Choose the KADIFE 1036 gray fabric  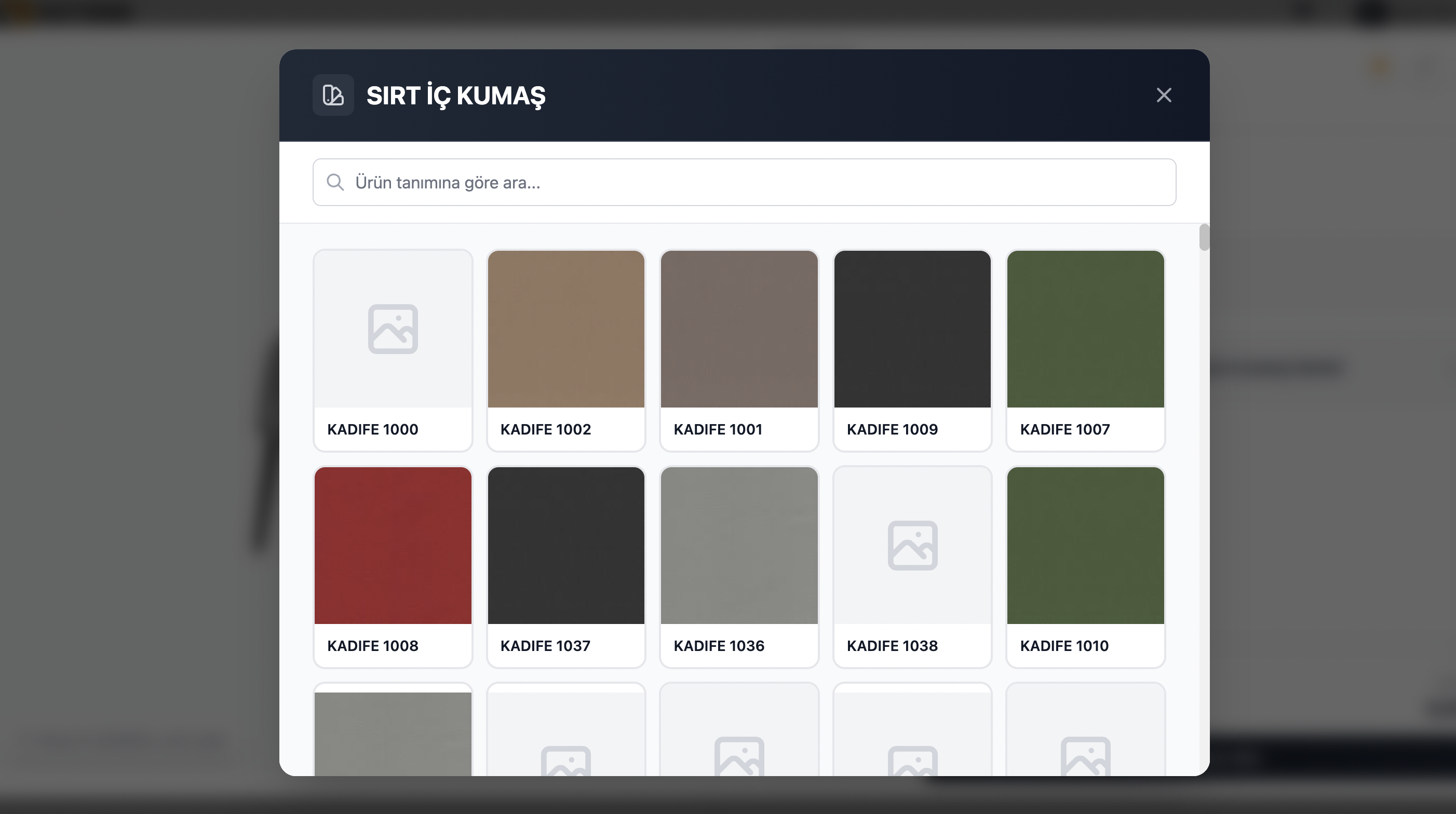(x=739, y=545)
